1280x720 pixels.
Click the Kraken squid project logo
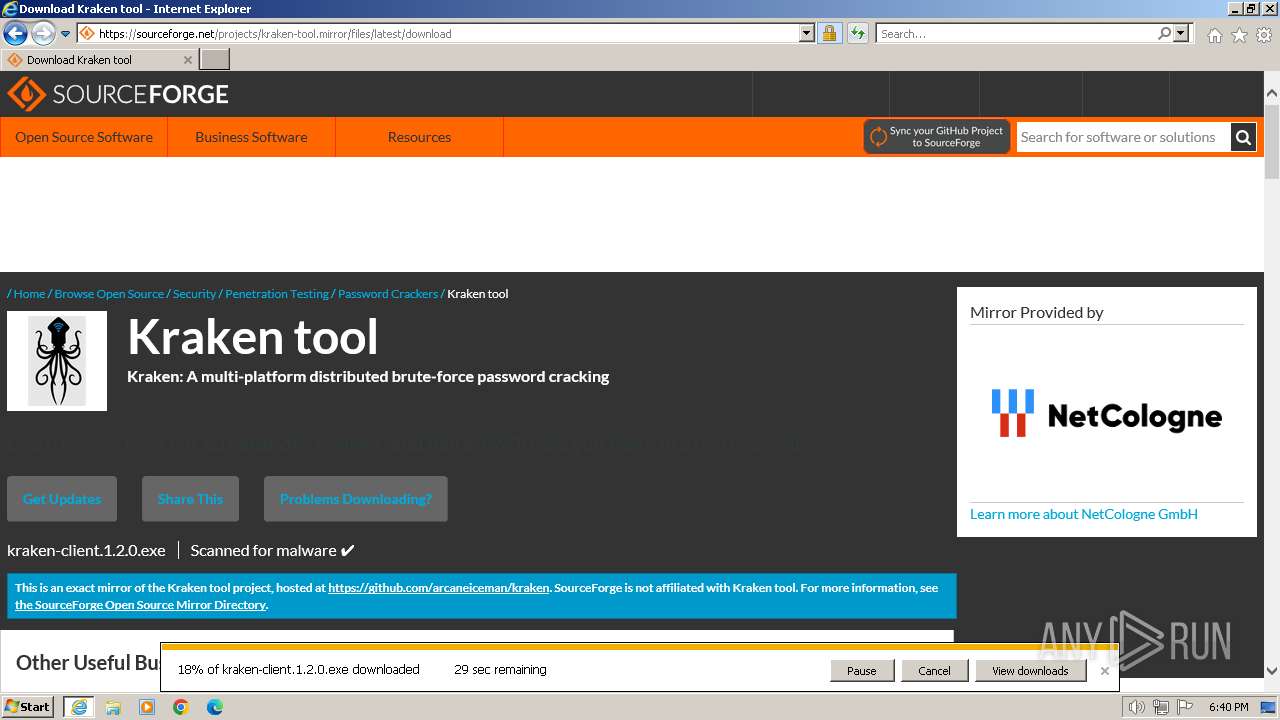(x=57, y=361)
